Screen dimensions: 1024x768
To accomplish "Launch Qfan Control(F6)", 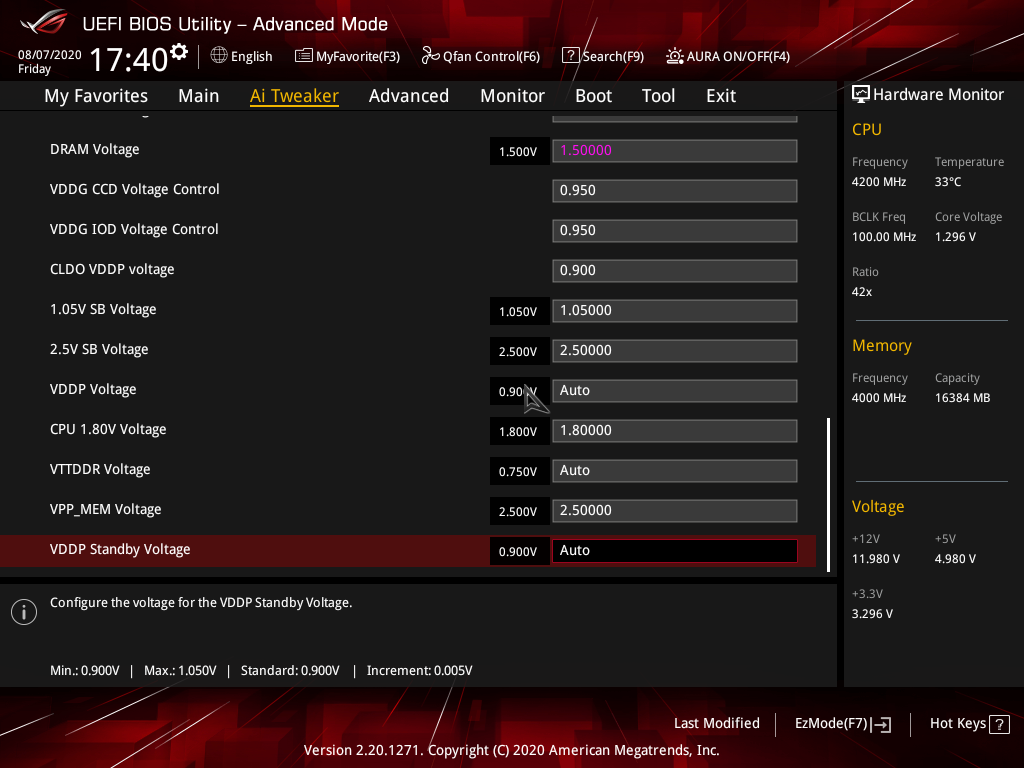I will [x=481, y=56].
